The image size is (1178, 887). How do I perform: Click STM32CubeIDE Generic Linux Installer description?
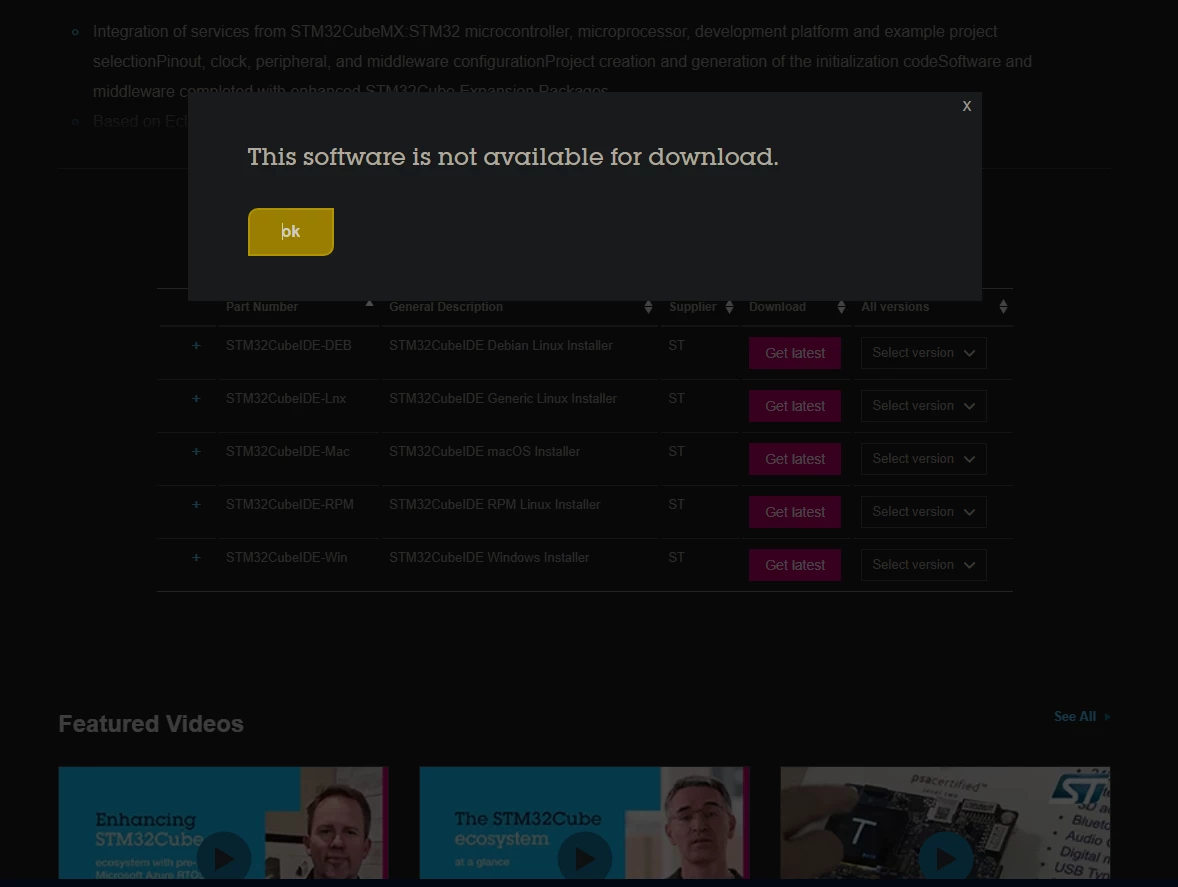point(503,399)
